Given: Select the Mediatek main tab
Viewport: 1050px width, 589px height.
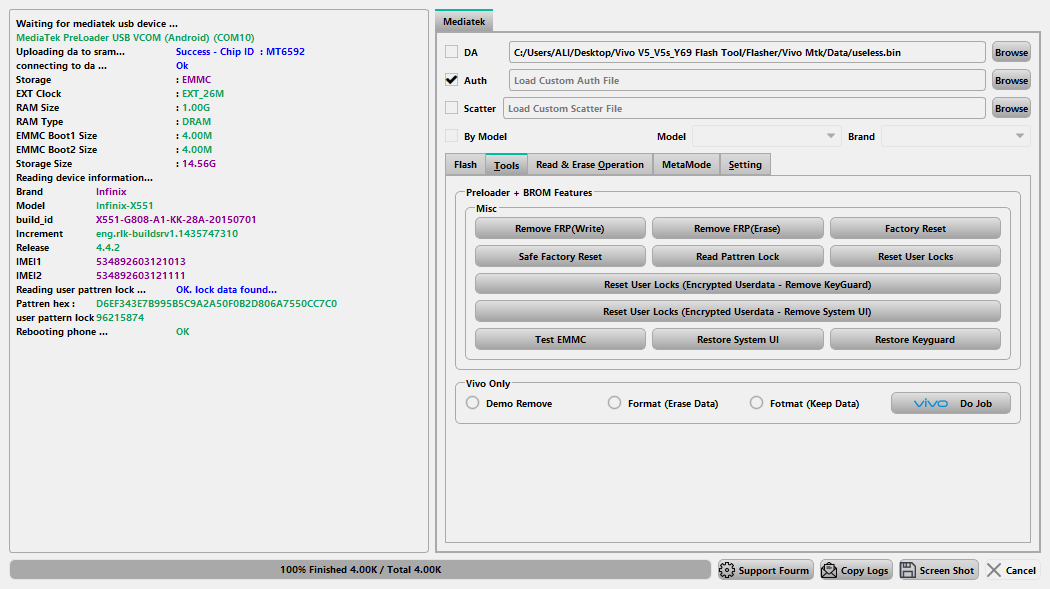Looking at the screenshot, I should [x=464, y=21].
